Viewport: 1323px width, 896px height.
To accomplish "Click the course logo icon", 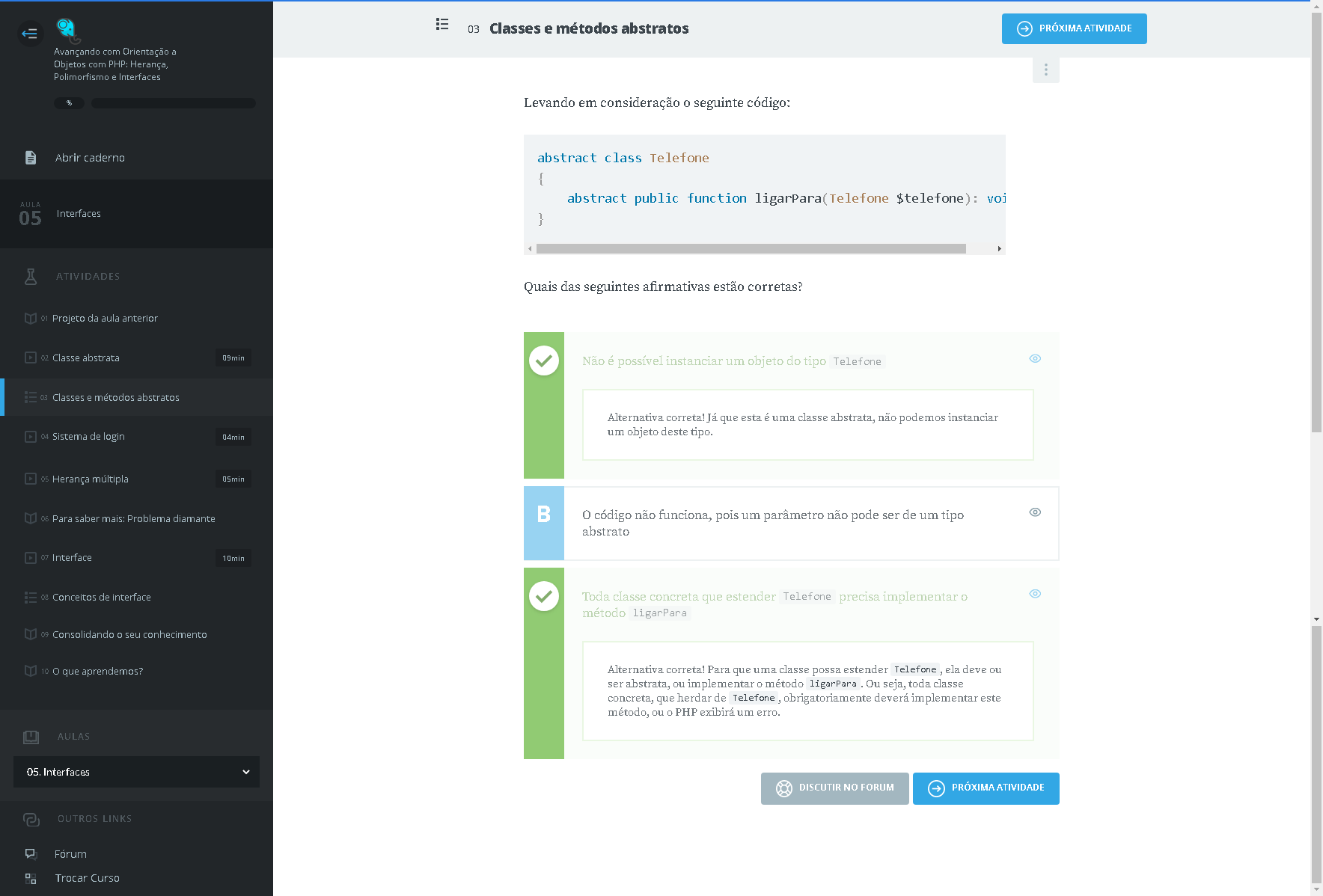I will pyautogui.click(x=67, y=30).
